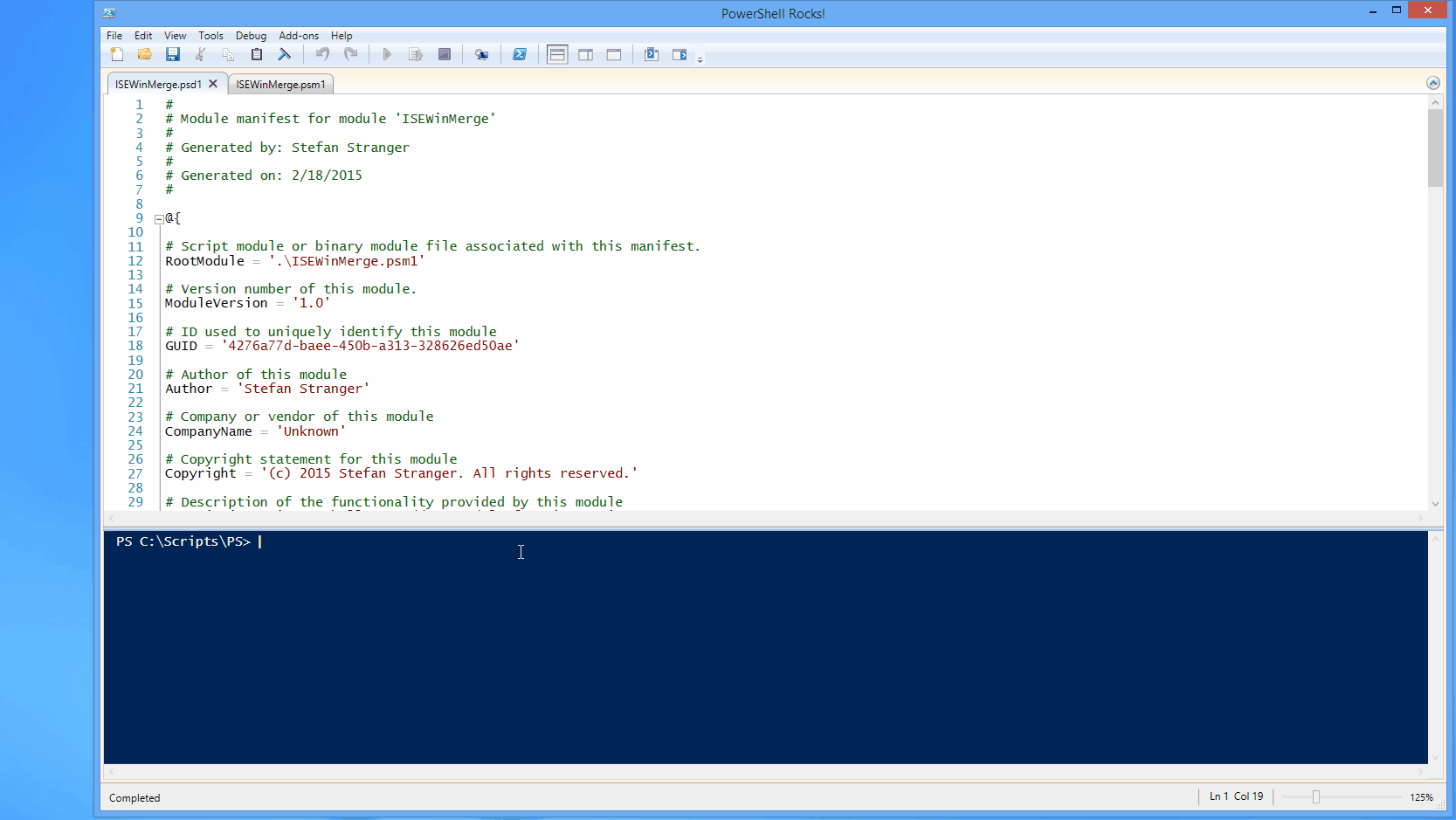Console pane scroll down arrow

pyautogui.click(x=1435, y=758)
